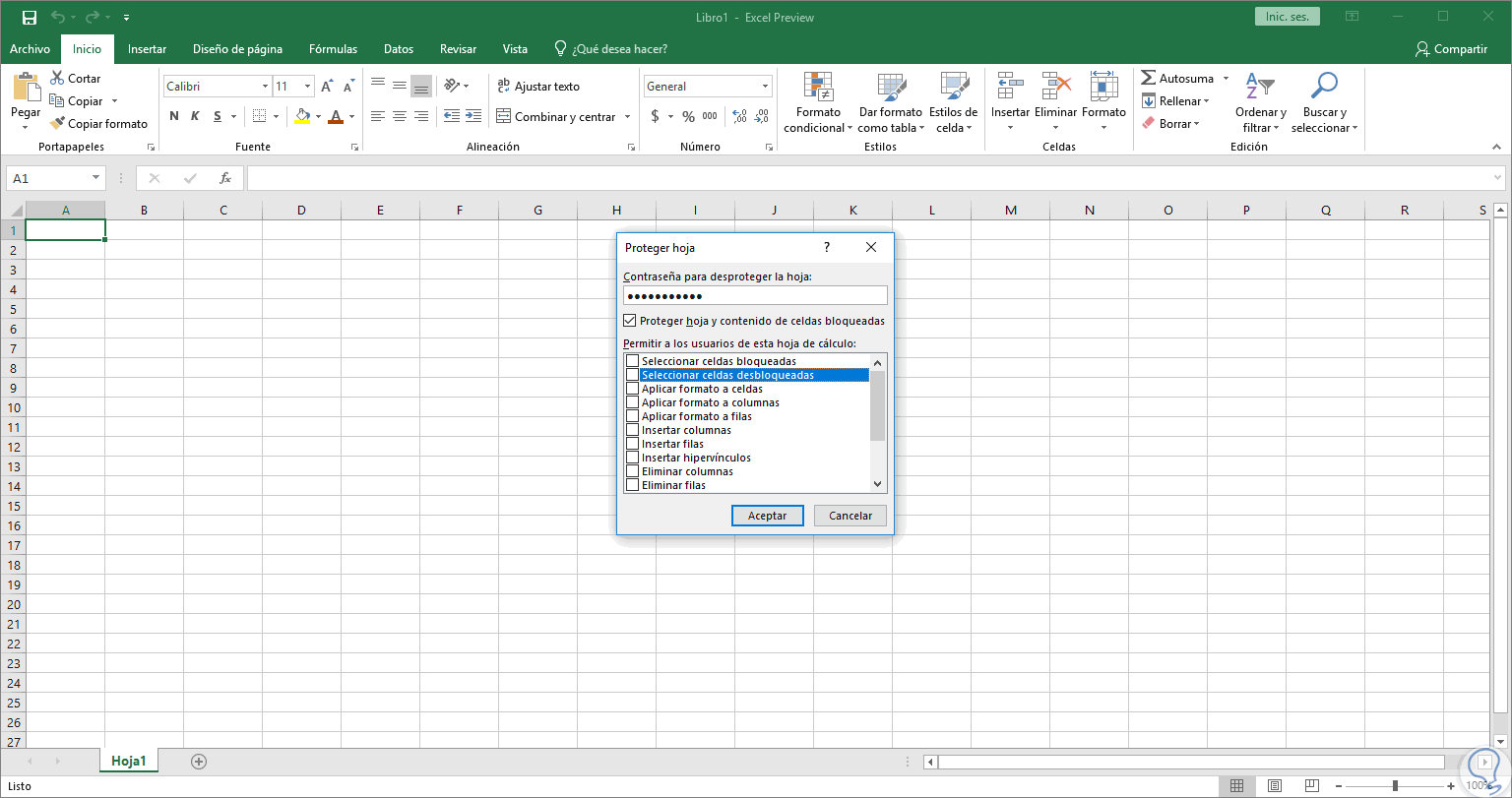Save workbook using the disk icon
The width and height of the screenshot is (1512, 798).
click(x=30, y=18)
